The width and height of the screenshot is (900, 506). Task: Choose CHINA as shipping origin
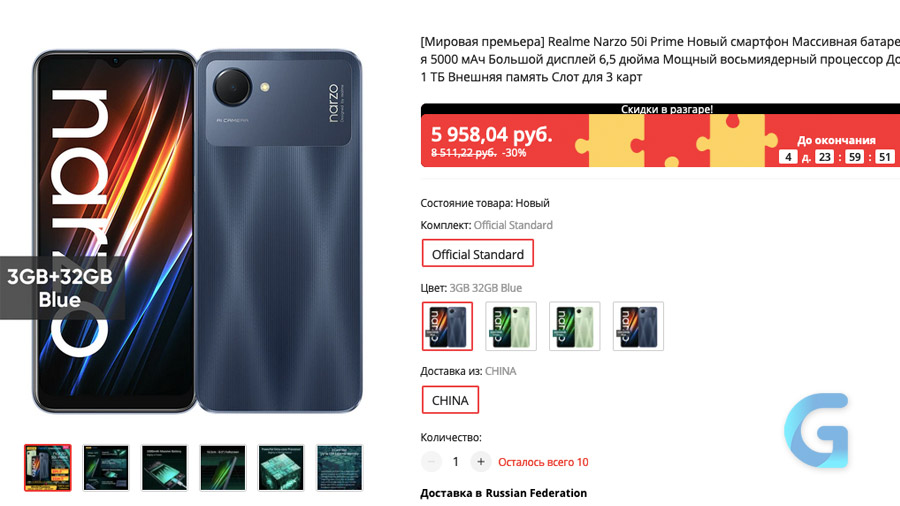tap(450, 400)
